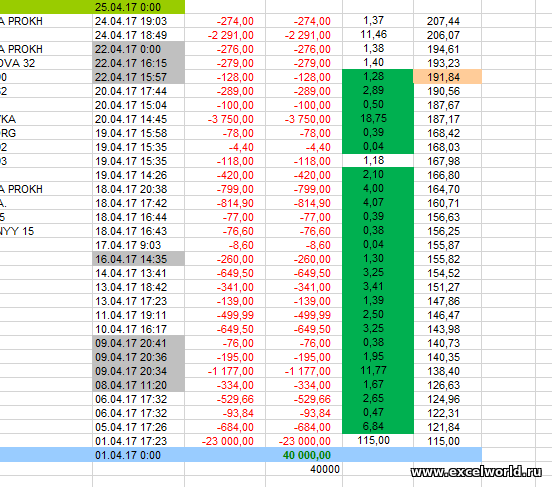This screenshot has width=552, height=487.
Task: Click the white cell with value 1,18
Action: 378,161
